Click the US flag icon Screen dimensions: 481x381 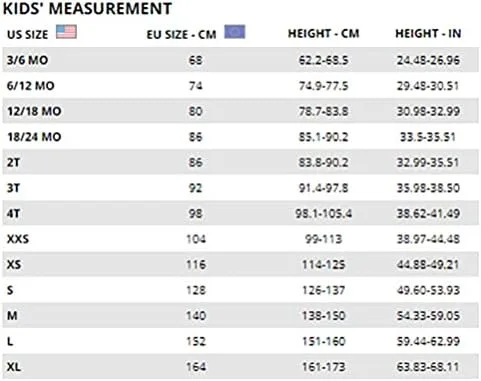[66, 32]
